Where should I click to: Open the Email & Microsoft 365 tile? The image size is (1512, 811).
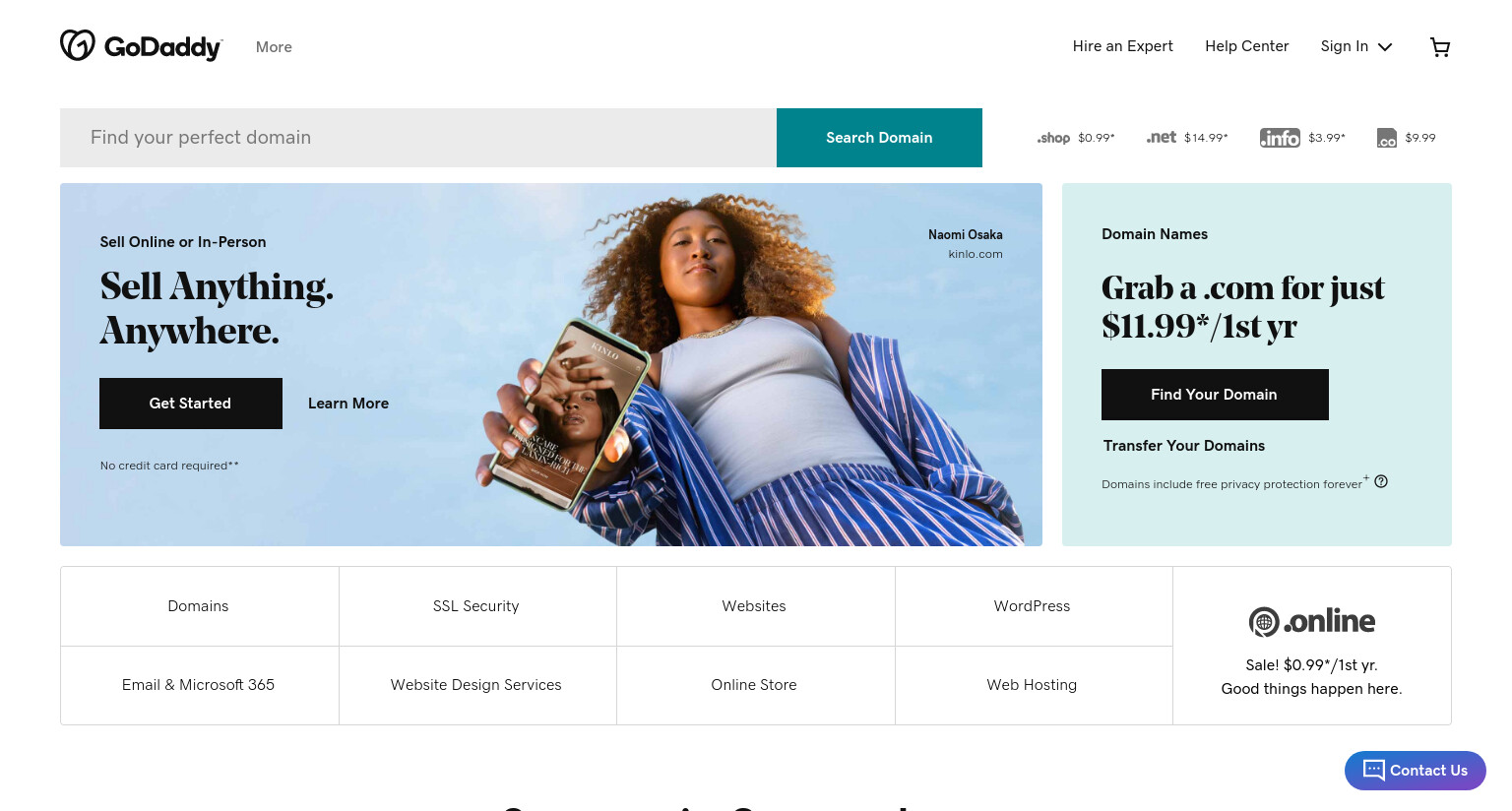pyautogui.click(x=200, y=685)
